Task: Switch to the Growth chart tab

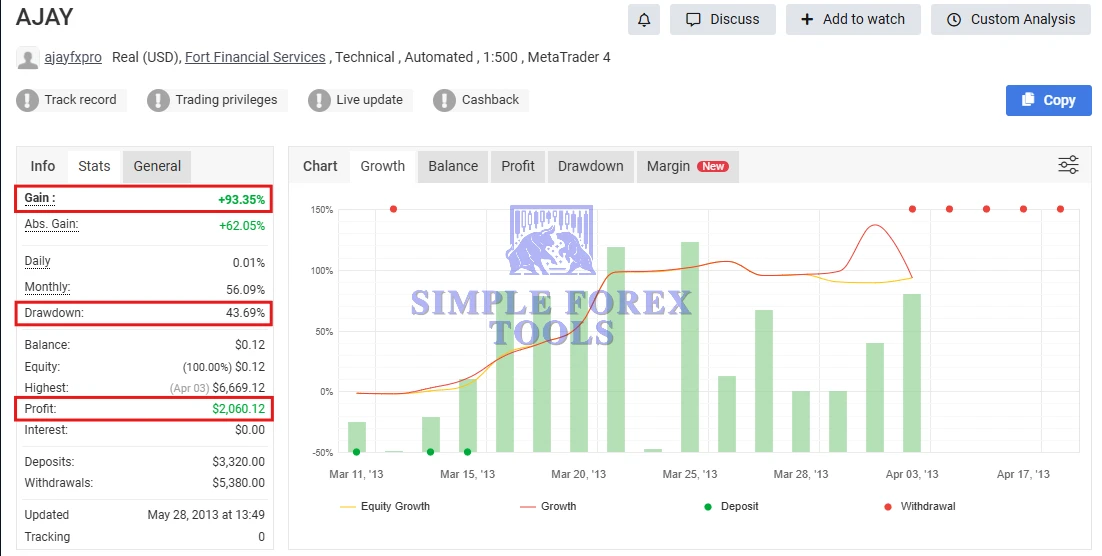Action: (x=382, y=167)
